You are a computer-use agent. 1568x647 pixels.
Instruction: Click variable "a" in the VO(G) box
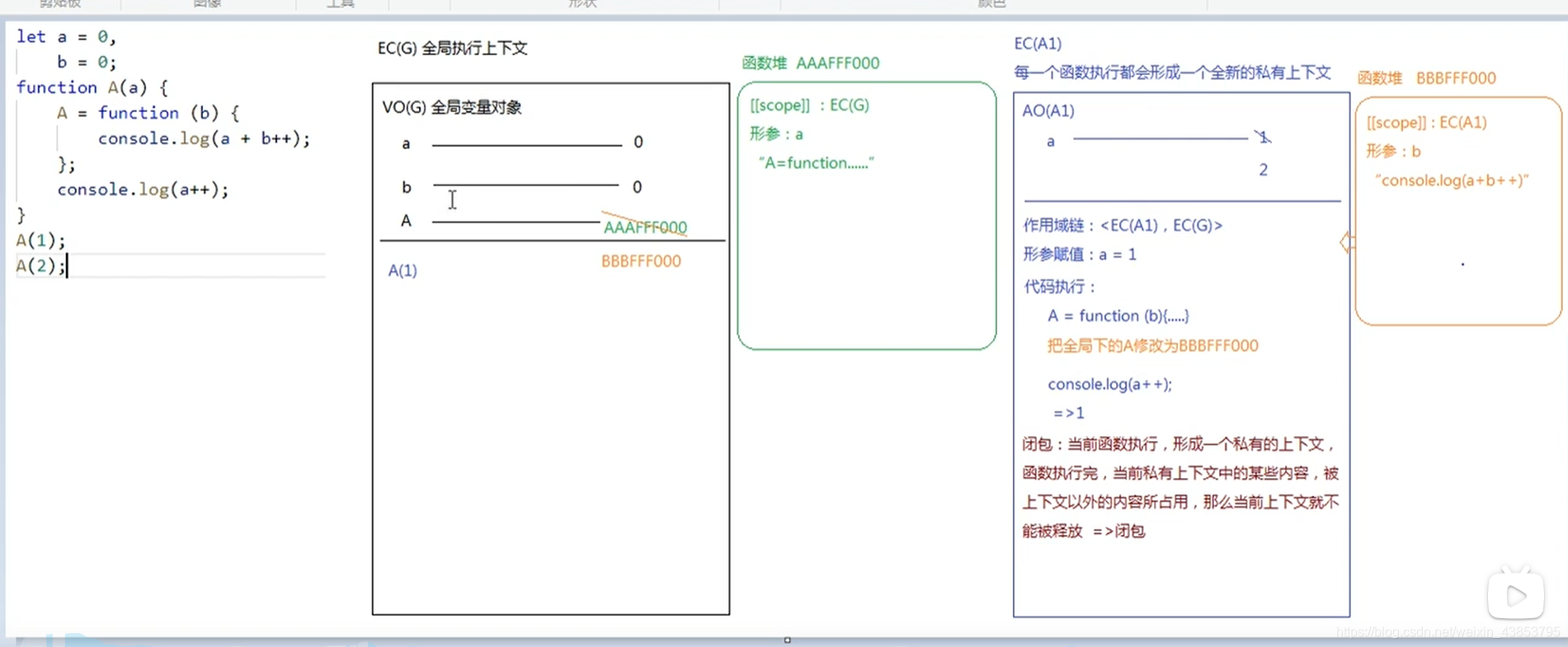406,143
